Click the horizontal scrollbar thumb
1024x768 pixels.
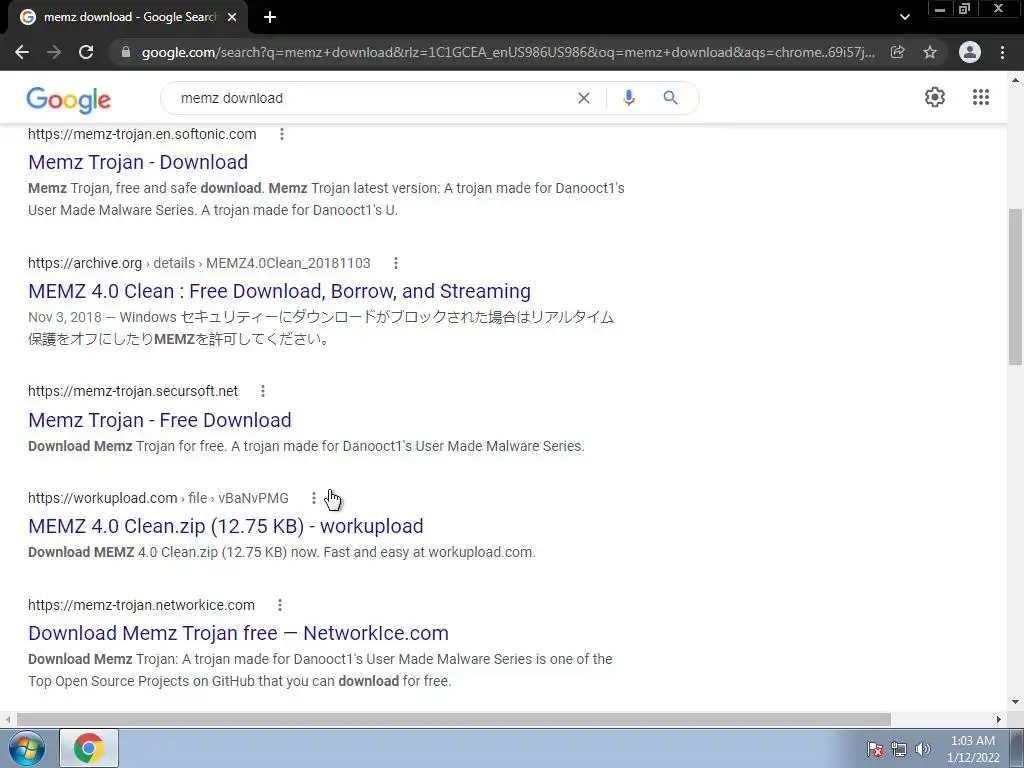point(454,719)
